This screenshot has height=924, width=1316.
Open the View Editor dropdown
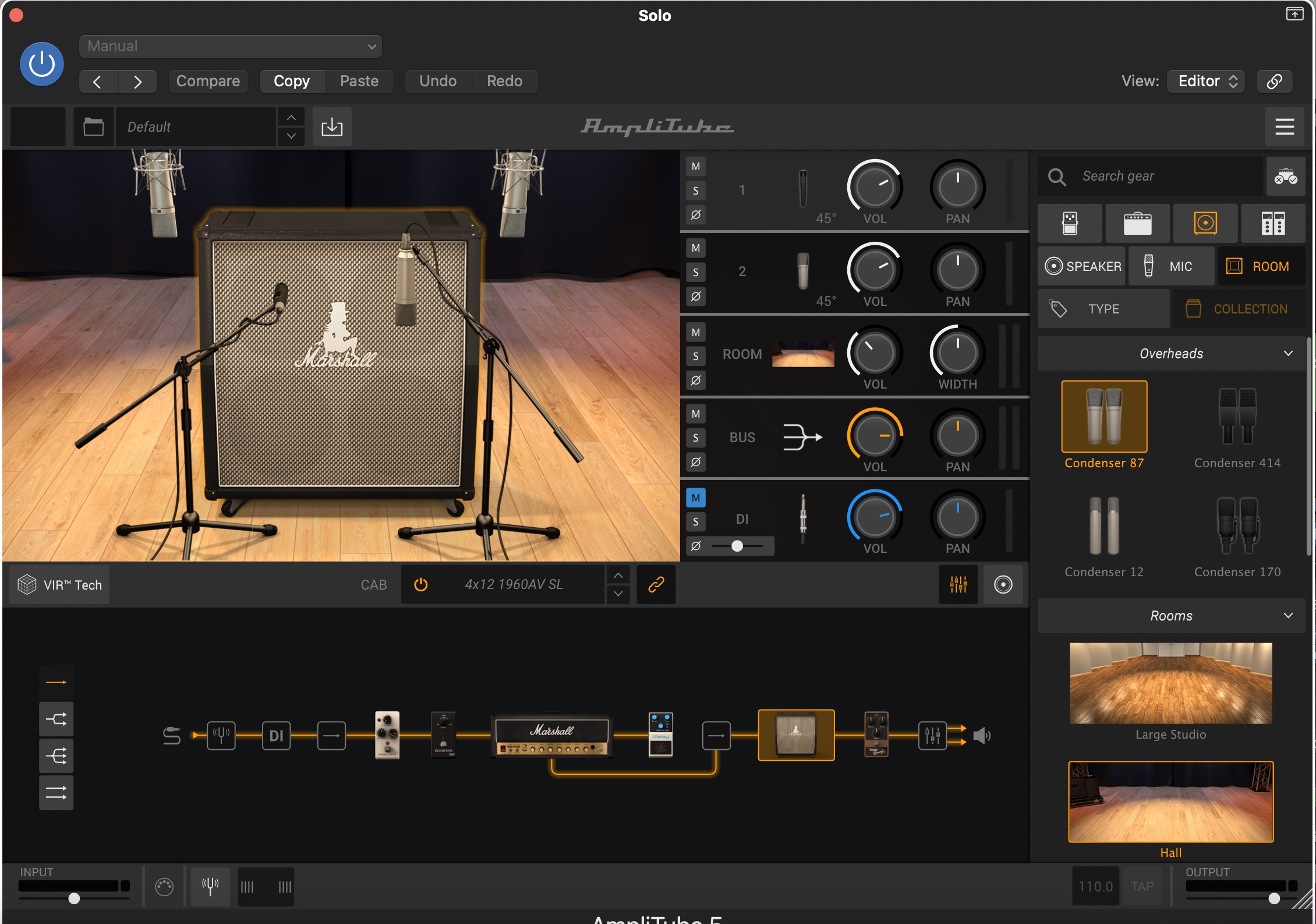(x=1206, y=81)
